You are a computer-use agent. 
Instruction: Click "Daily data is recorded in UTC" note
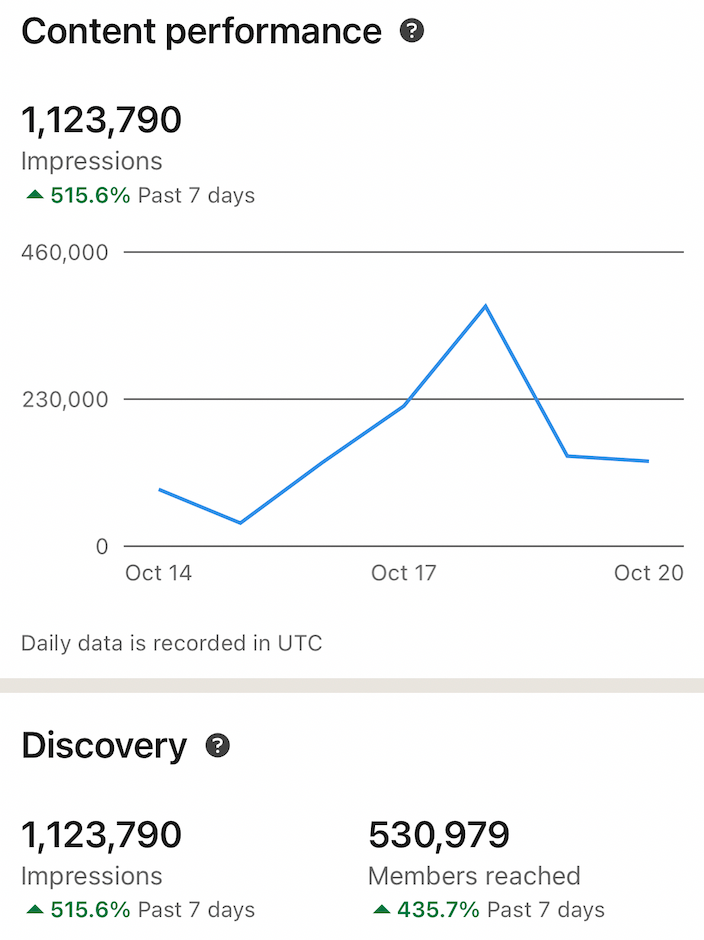tap(172, 643)
